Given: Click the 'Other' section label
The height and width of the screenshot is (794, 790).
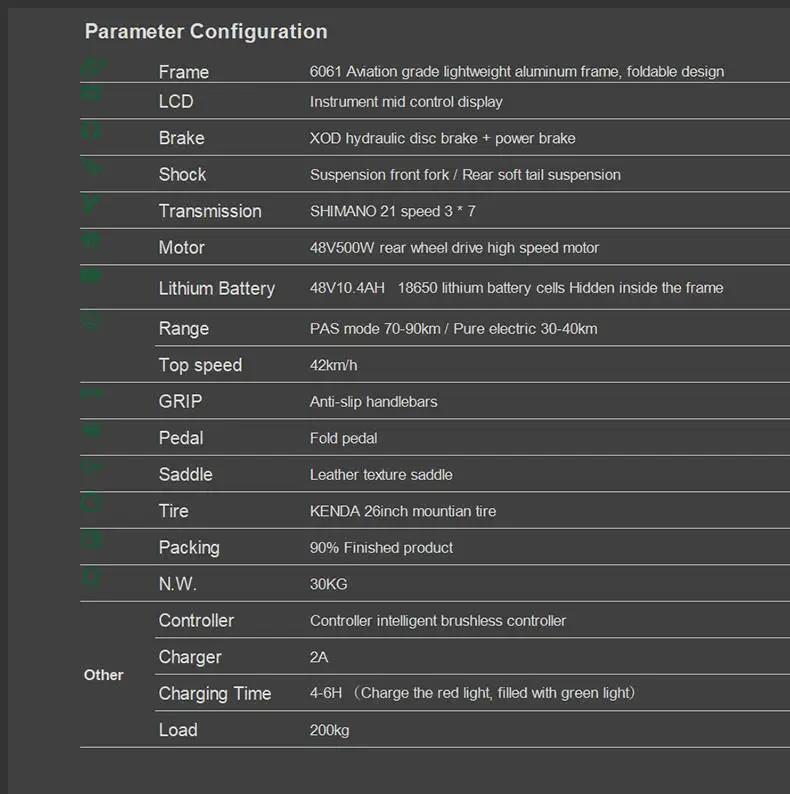Looking at the screenshot, I should coord(103,675).
